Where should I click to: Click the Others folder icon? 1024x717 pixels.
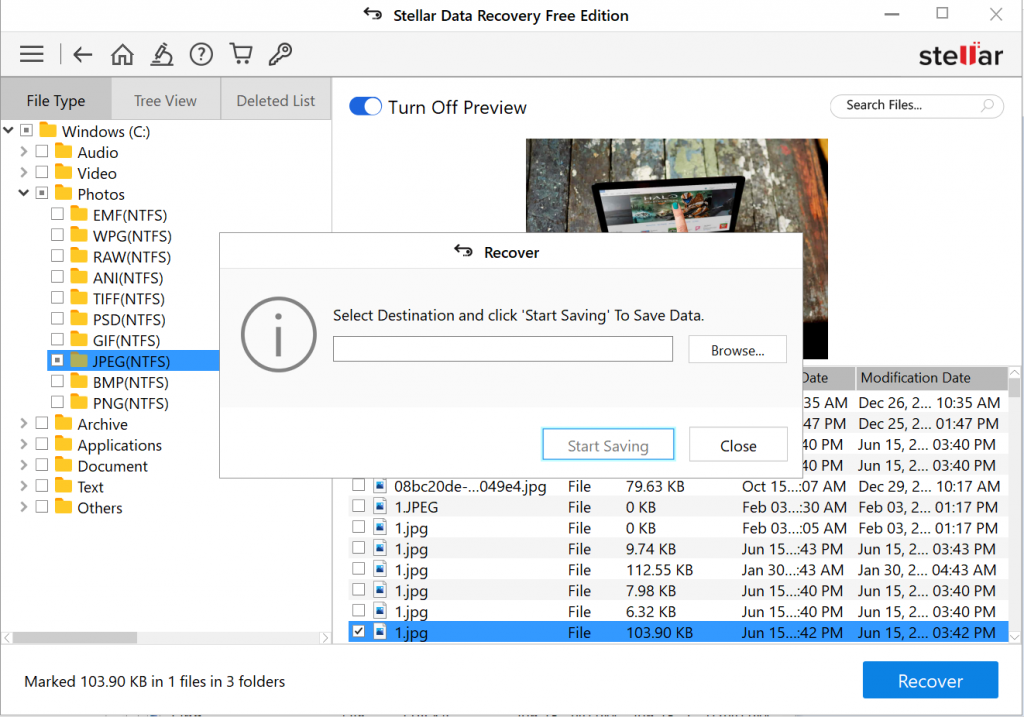[x=63, y=507]
